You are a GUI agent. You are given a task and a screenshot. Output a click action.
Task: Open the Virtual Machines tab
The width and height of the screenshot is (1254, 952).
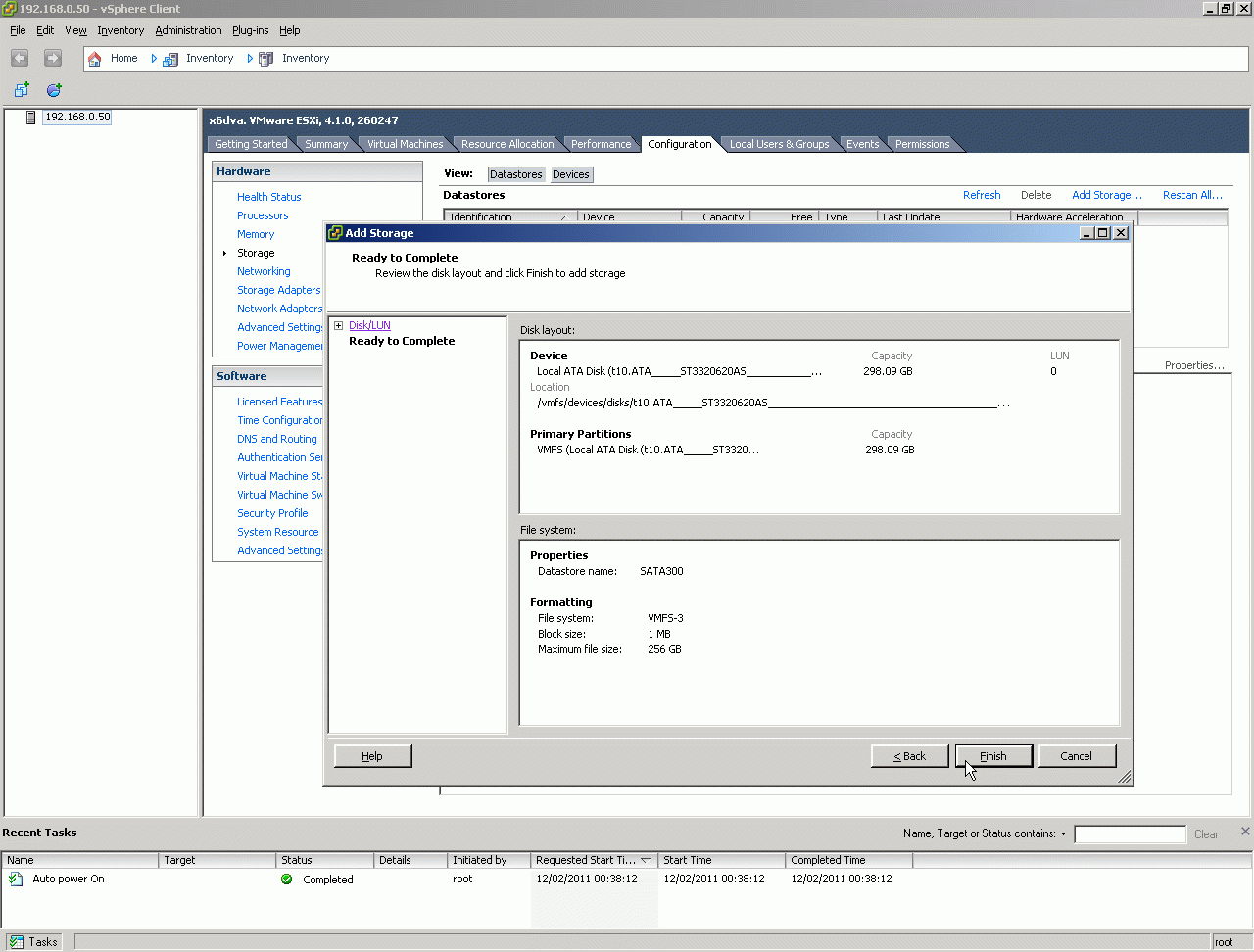coord(405,144)
